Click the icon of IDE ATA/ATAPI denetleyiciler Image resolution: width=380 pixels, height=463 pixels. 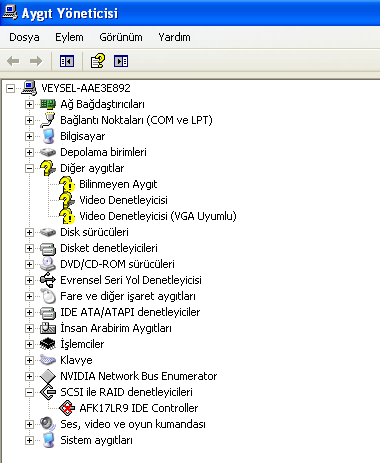tap(48, 313)
